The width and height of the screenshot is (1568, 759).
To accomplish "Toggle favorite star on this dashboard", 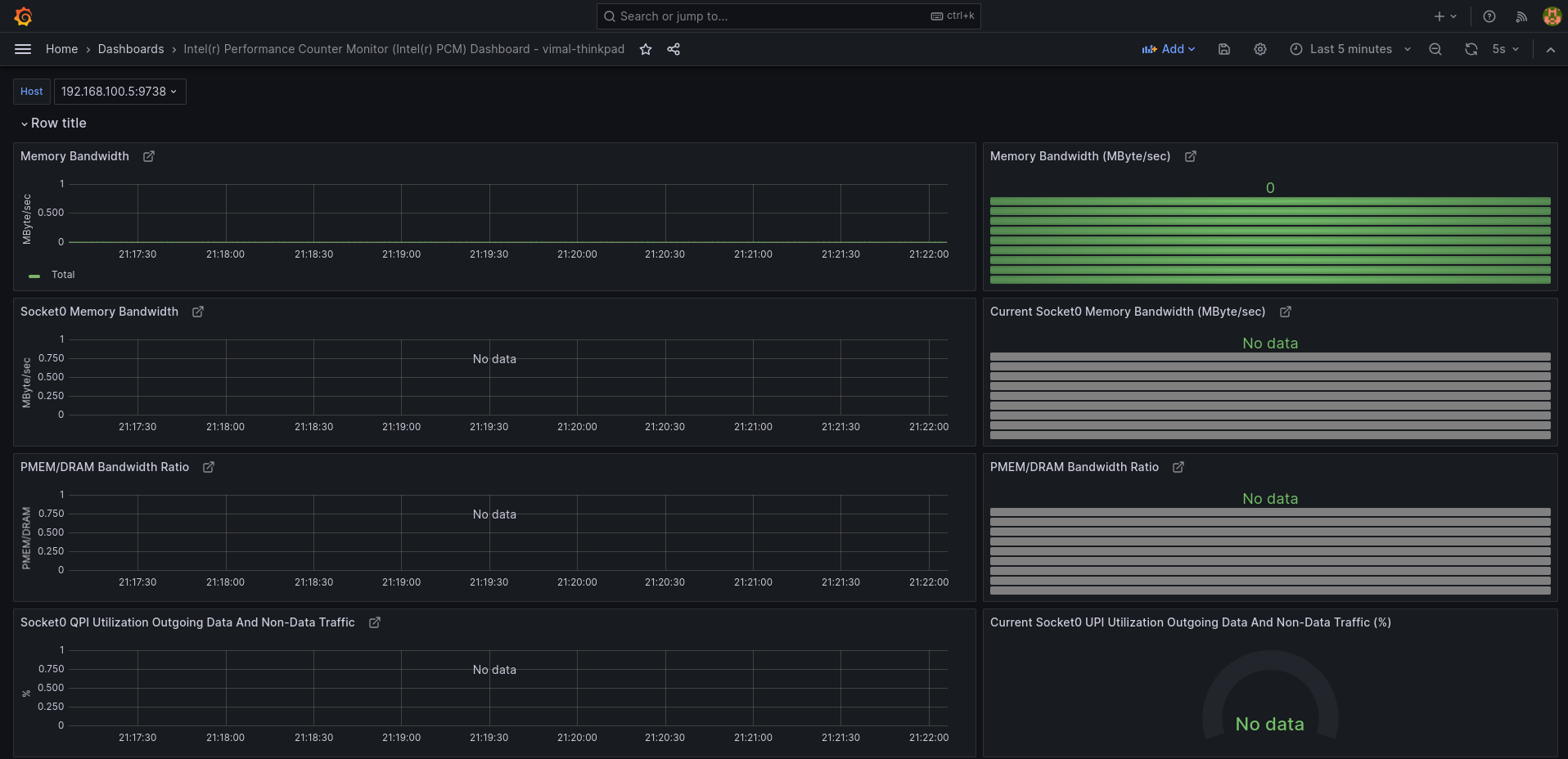I will 645,49.
